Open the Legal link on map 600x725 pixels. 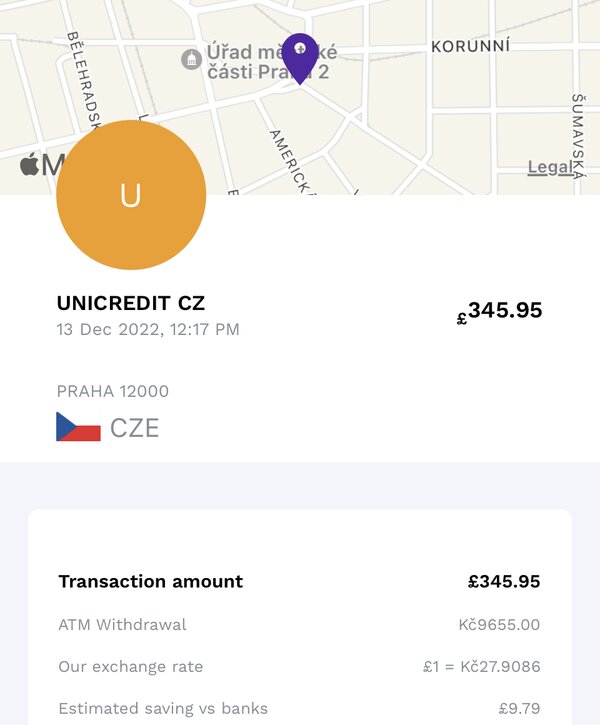point(551,167)
